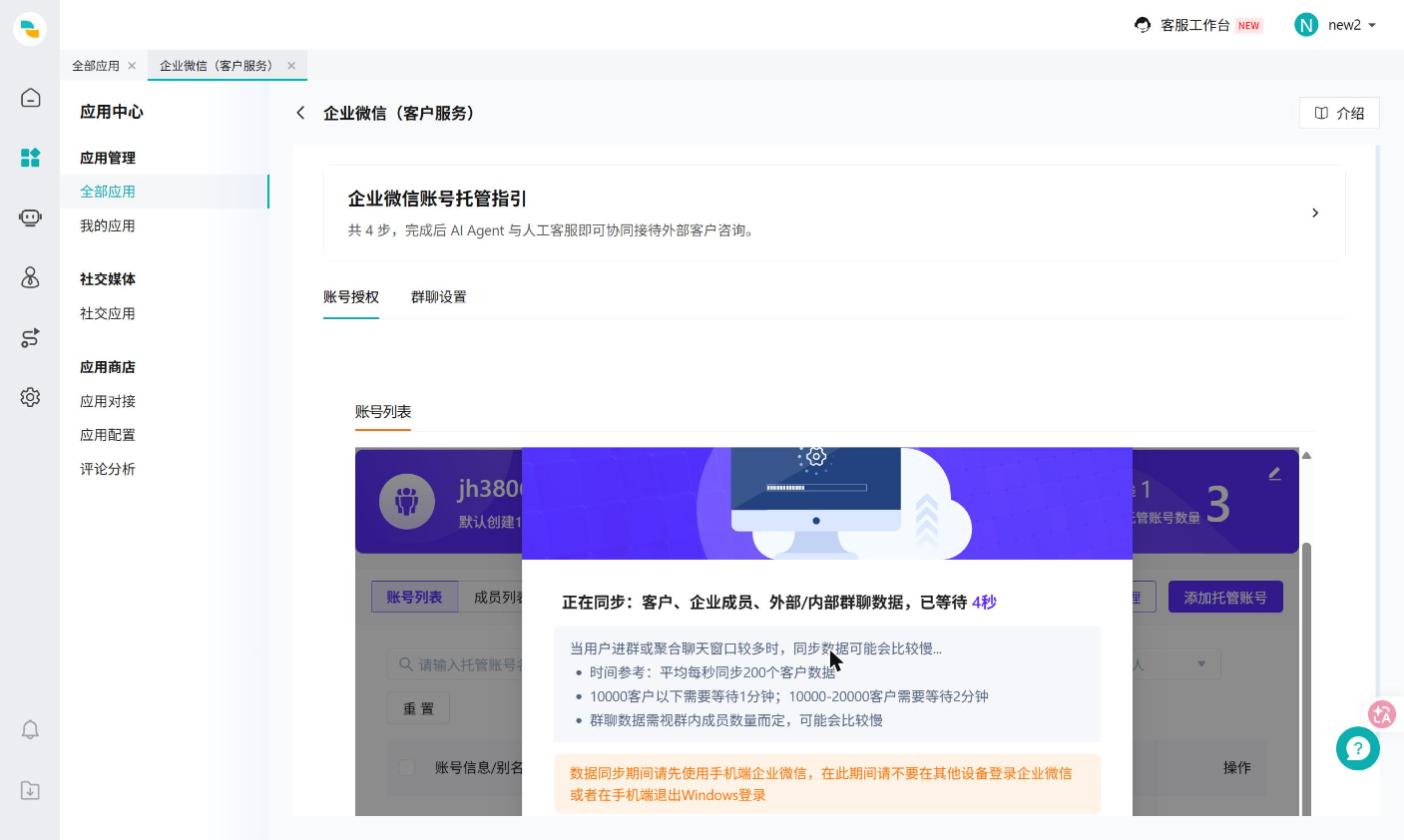Open the customer contacts sidebar icon
The image size is (1404, 840).
pos(30,278)
